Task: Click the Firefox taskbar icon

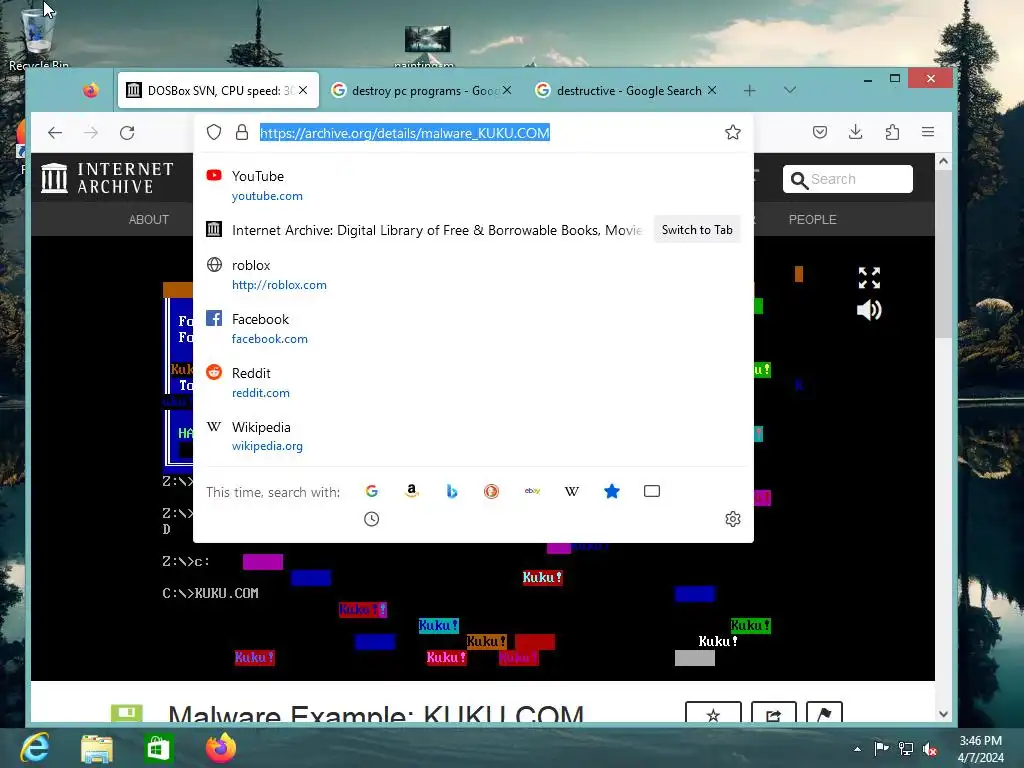Action: pyautogui.click(x=221, y=748)
